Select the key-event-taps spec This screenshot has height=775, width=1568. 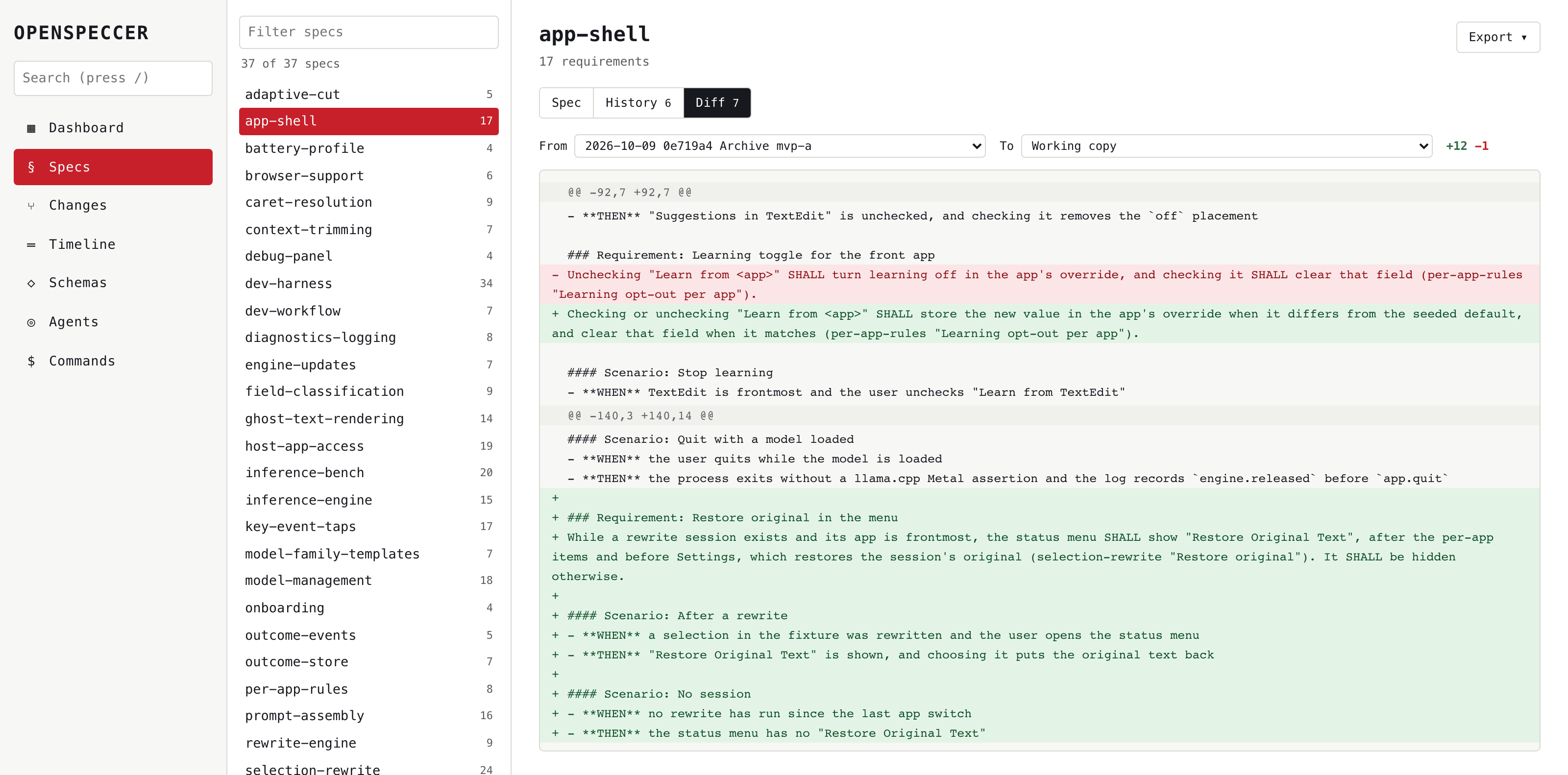pos(369,527)
